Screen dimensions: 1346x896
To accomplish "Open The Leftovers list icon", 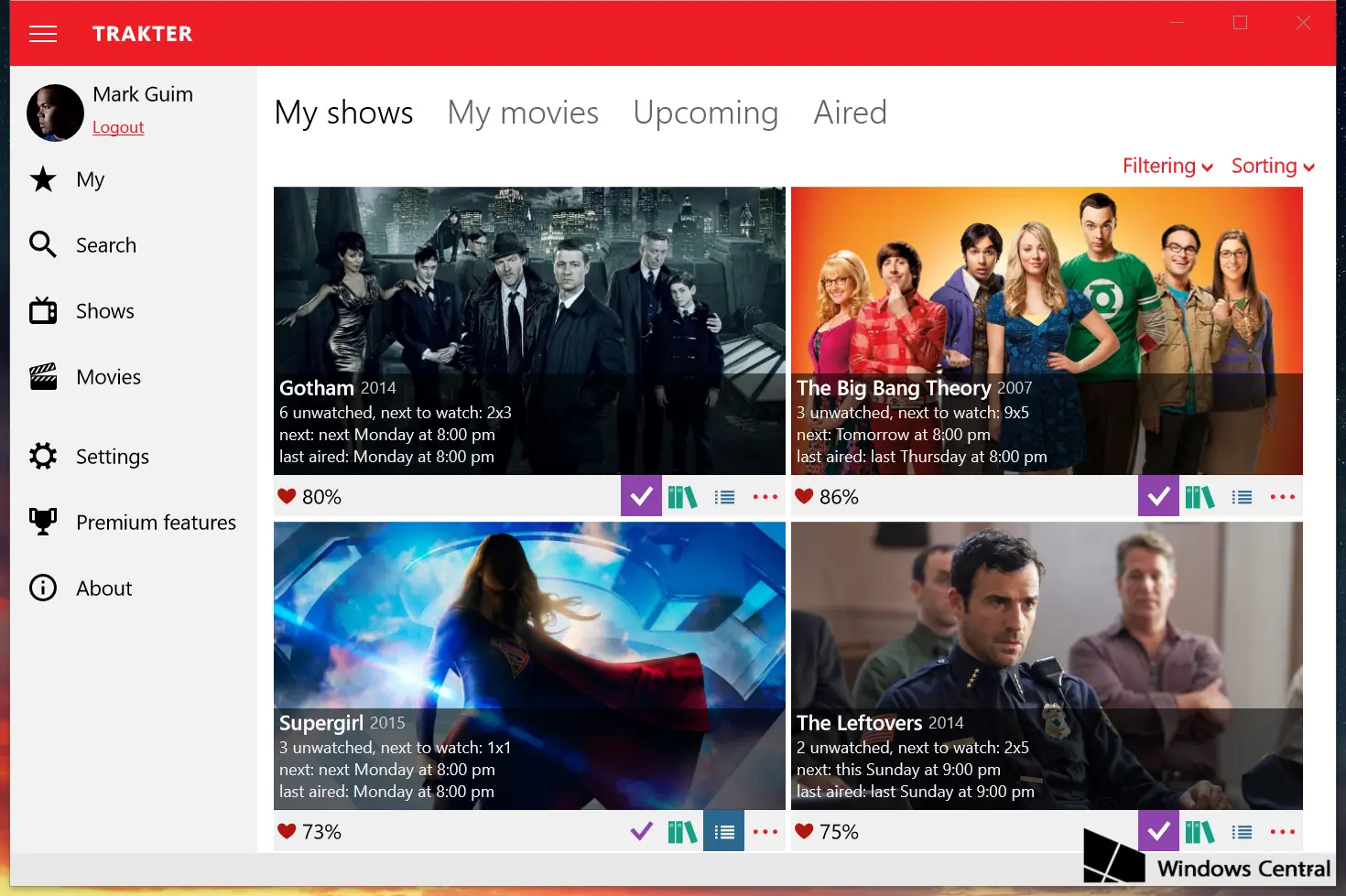I will (x=1242, y=832).
